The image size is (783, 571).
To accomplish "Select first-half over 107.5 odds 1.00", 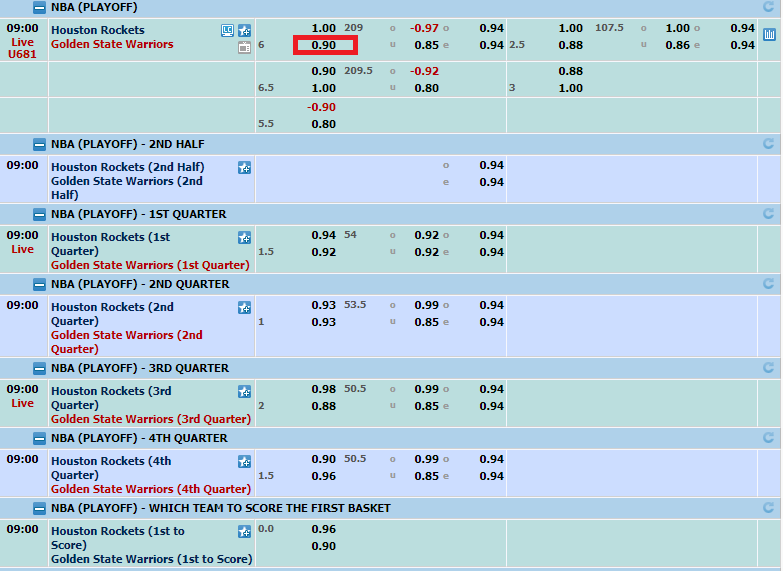I will (x=677, y=28).
